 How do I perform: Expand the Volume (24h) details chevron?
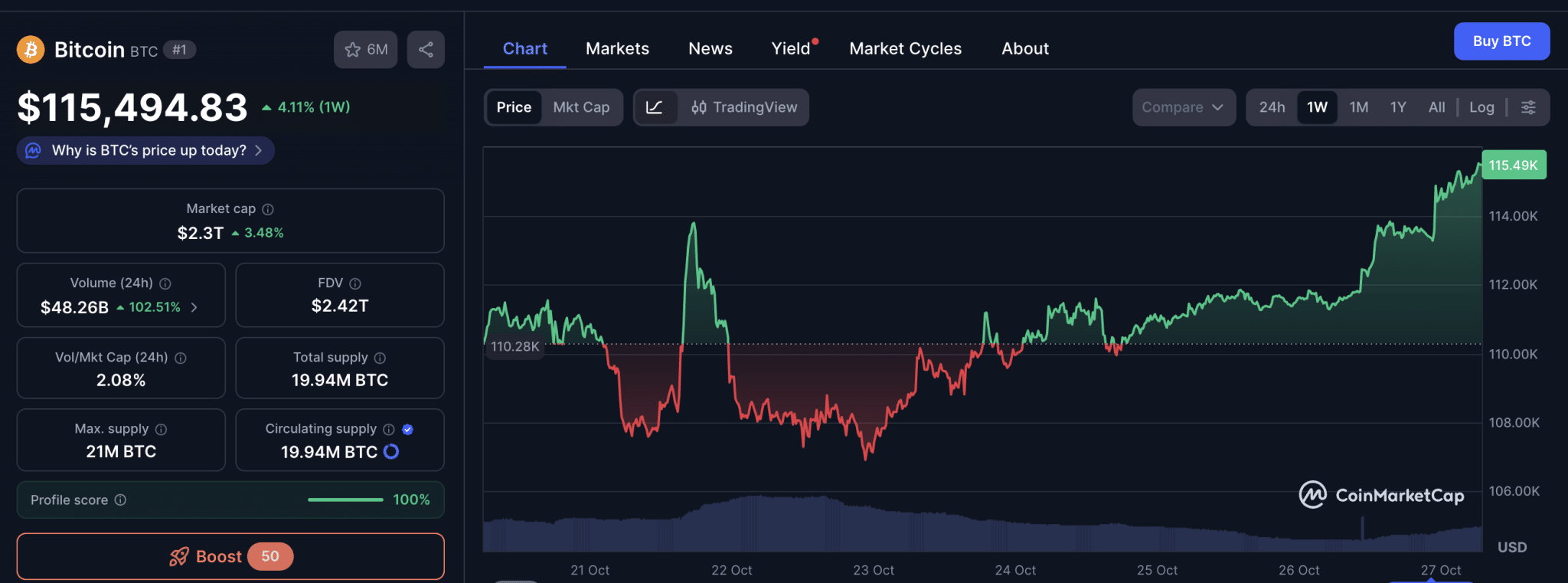(194, 307)
